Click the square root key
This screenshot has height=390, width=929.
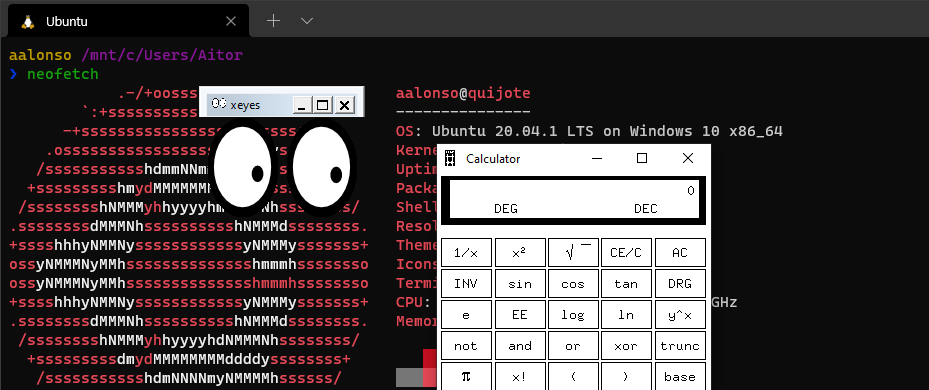[x=573, y=252]
